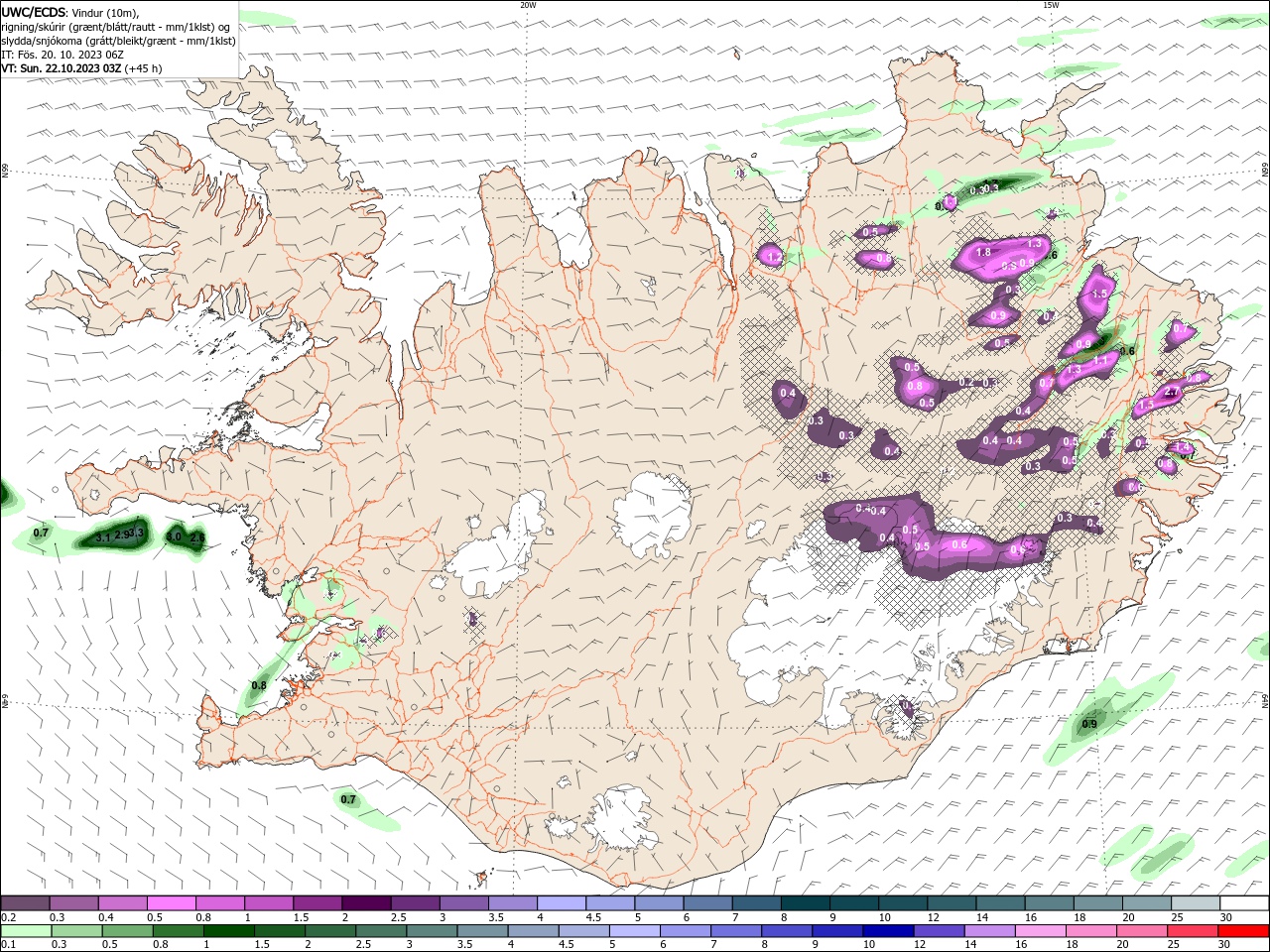Click the lilac 14 rain legend swatch
This screenshot has width=1270, height=952.
click(x=988, y=931)
